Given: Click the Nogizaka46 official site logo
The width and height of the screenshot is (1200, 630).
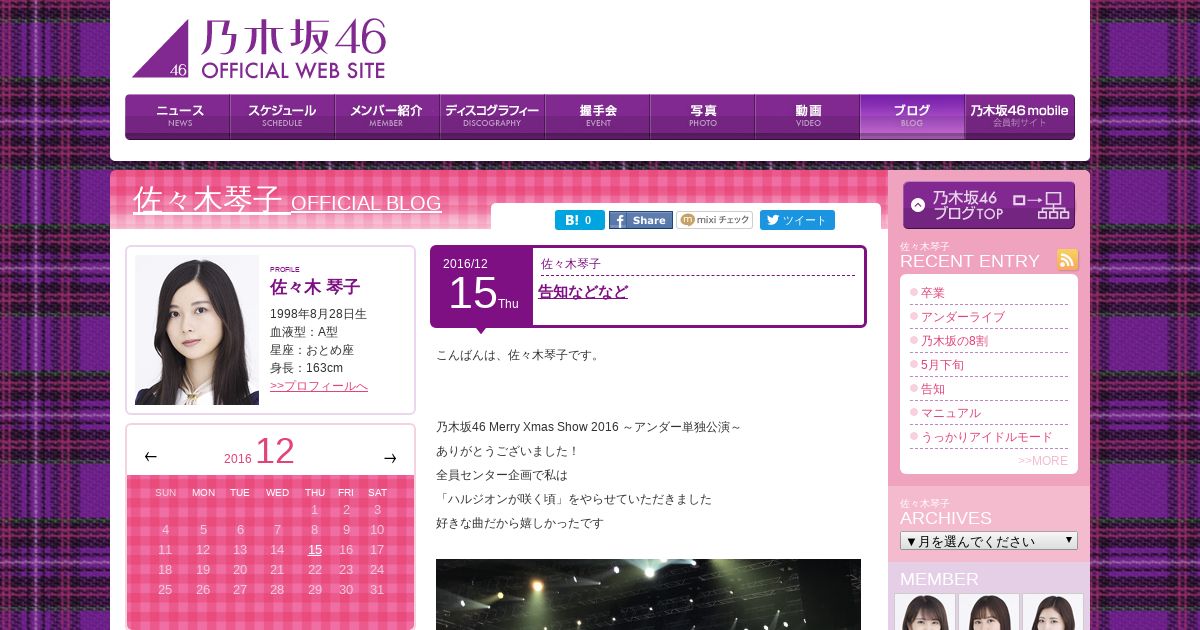Looking at the screenshot, I should click(x=259, y=49).
